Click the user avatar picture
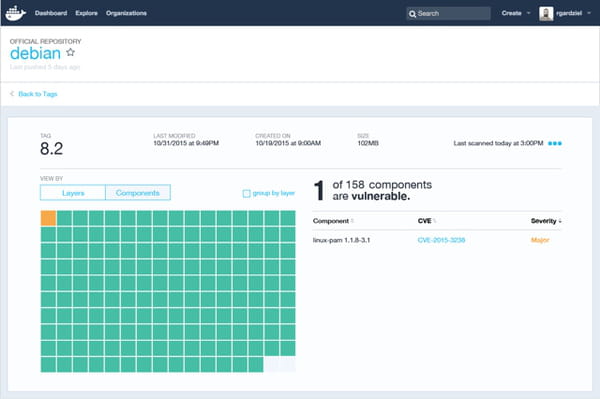 [x=546, y=13]
